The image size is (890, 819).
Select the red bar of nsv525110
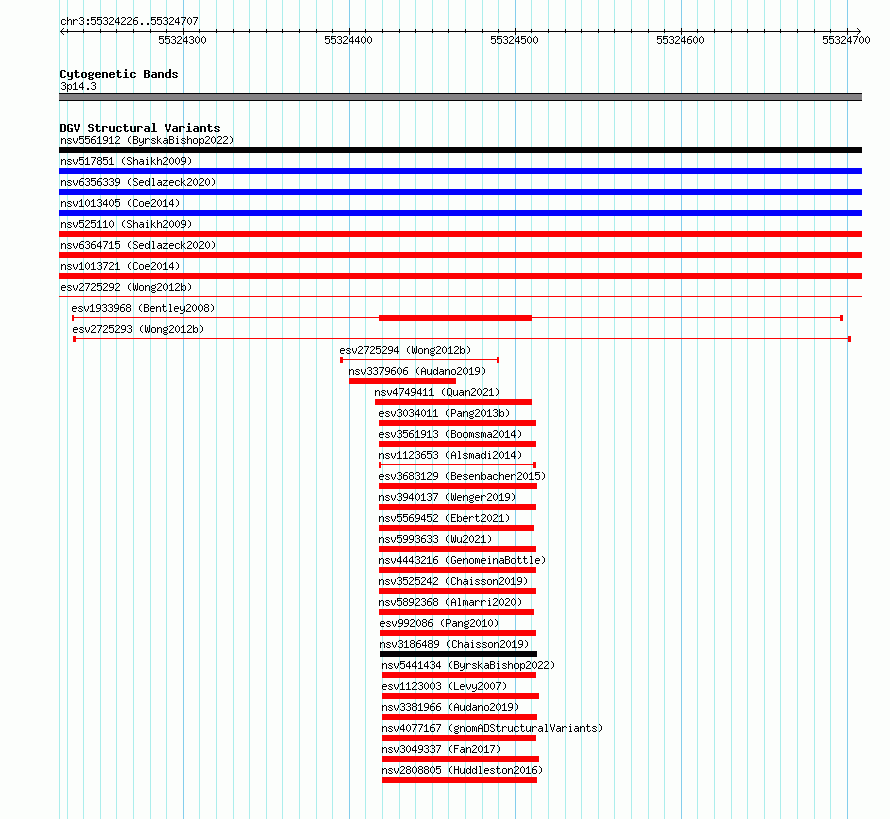tap(460, 234)
